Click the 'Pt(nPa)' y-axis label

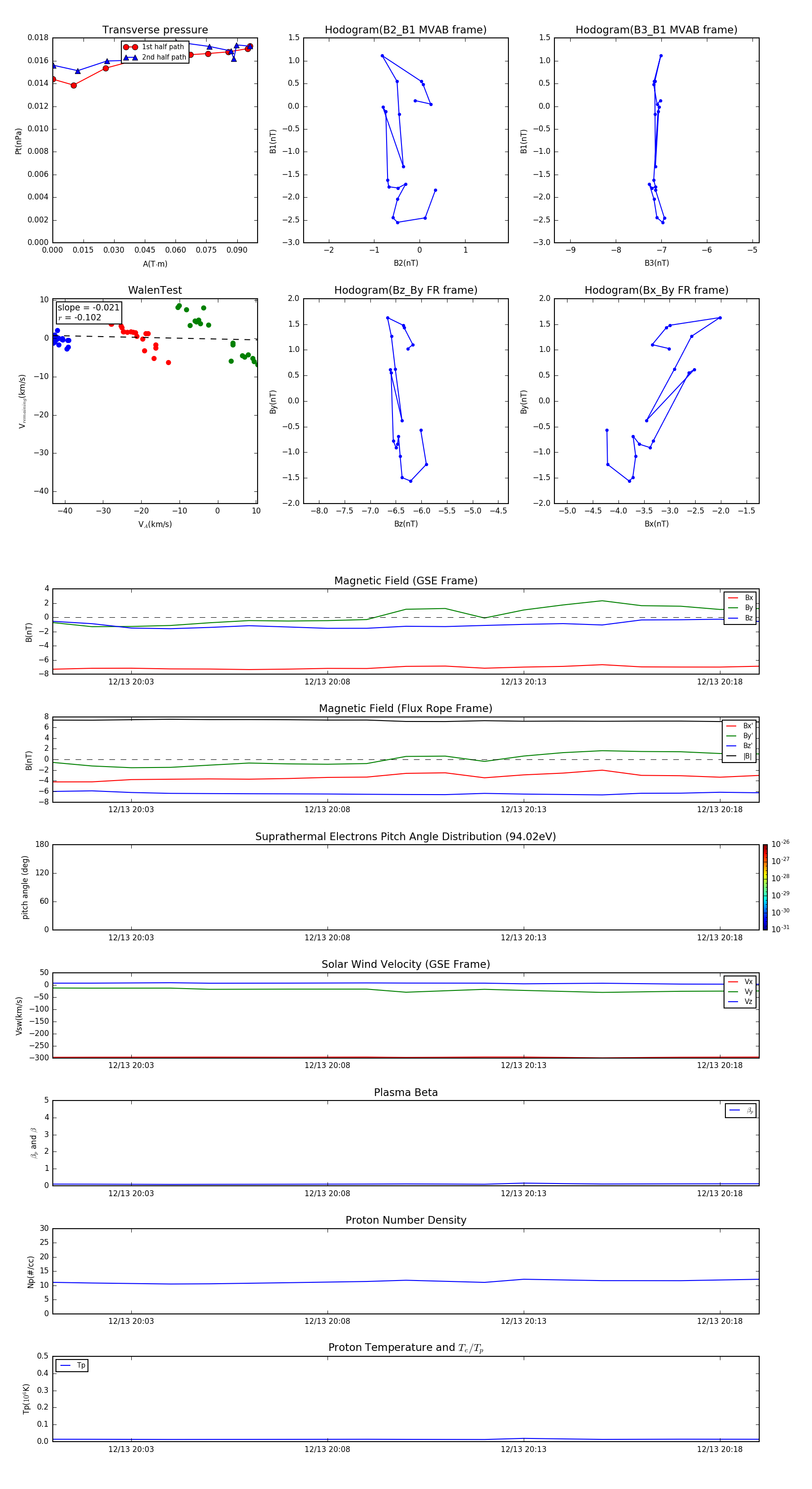click(x=18, y=140)
